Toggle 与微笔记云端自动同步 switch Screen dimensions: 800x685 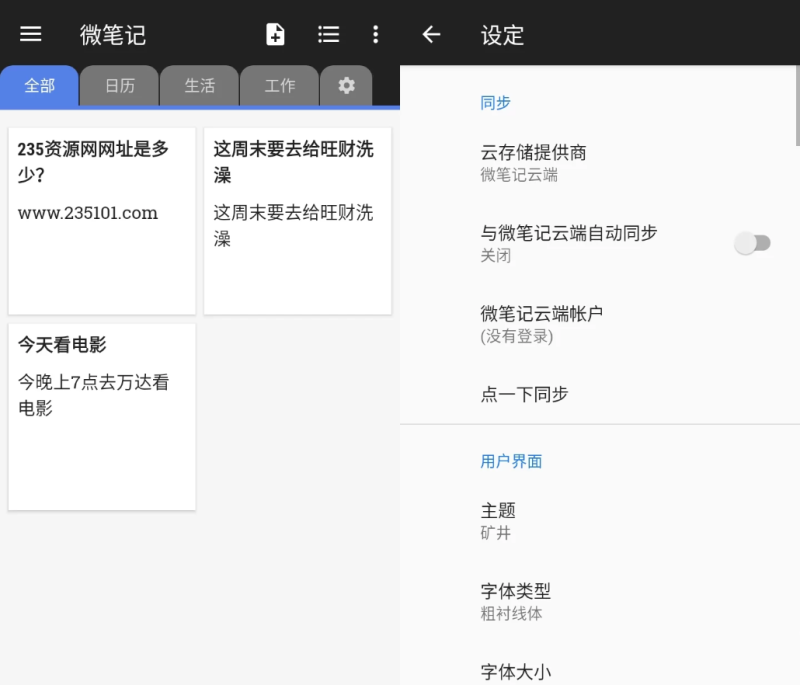(x=752, y=243)
